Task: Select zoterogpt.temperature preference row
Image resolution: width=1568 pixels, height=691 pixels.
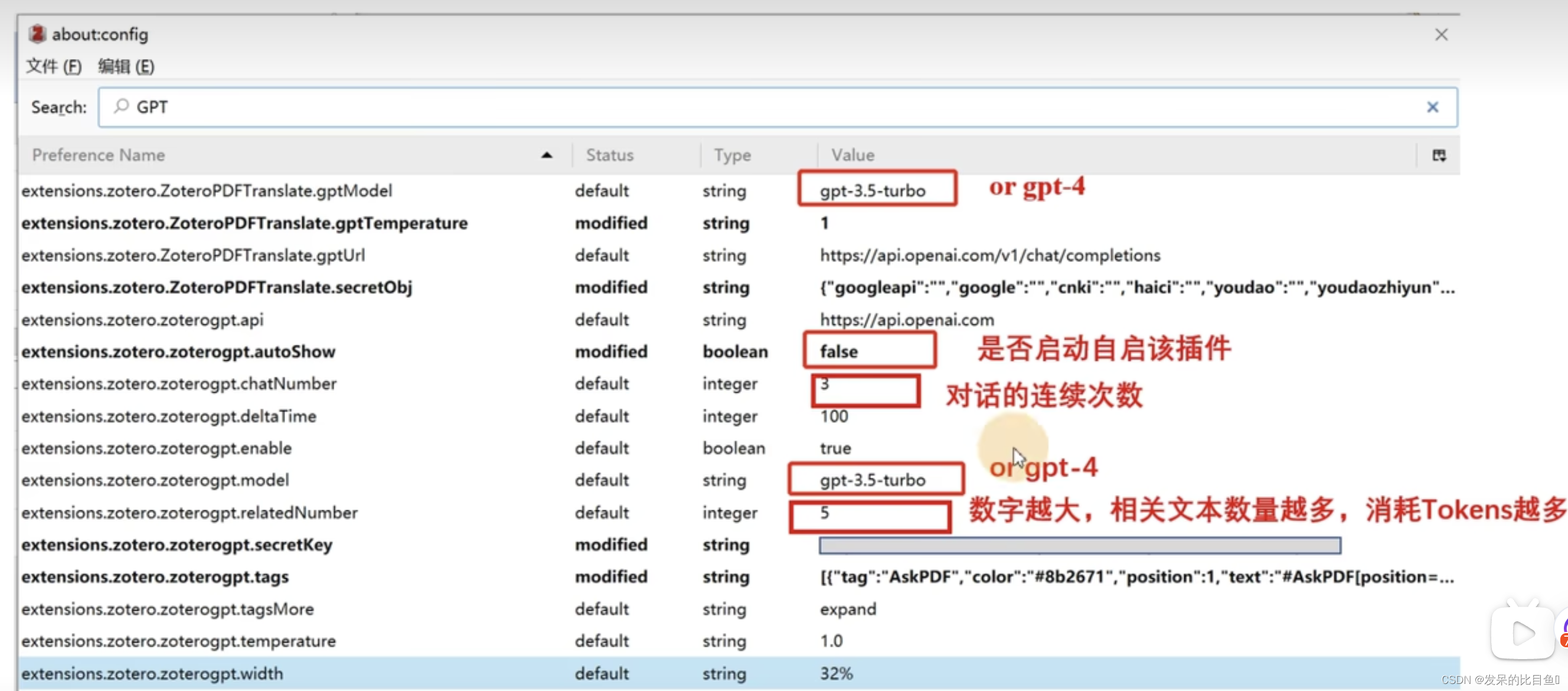Action: tap(739, 641)
